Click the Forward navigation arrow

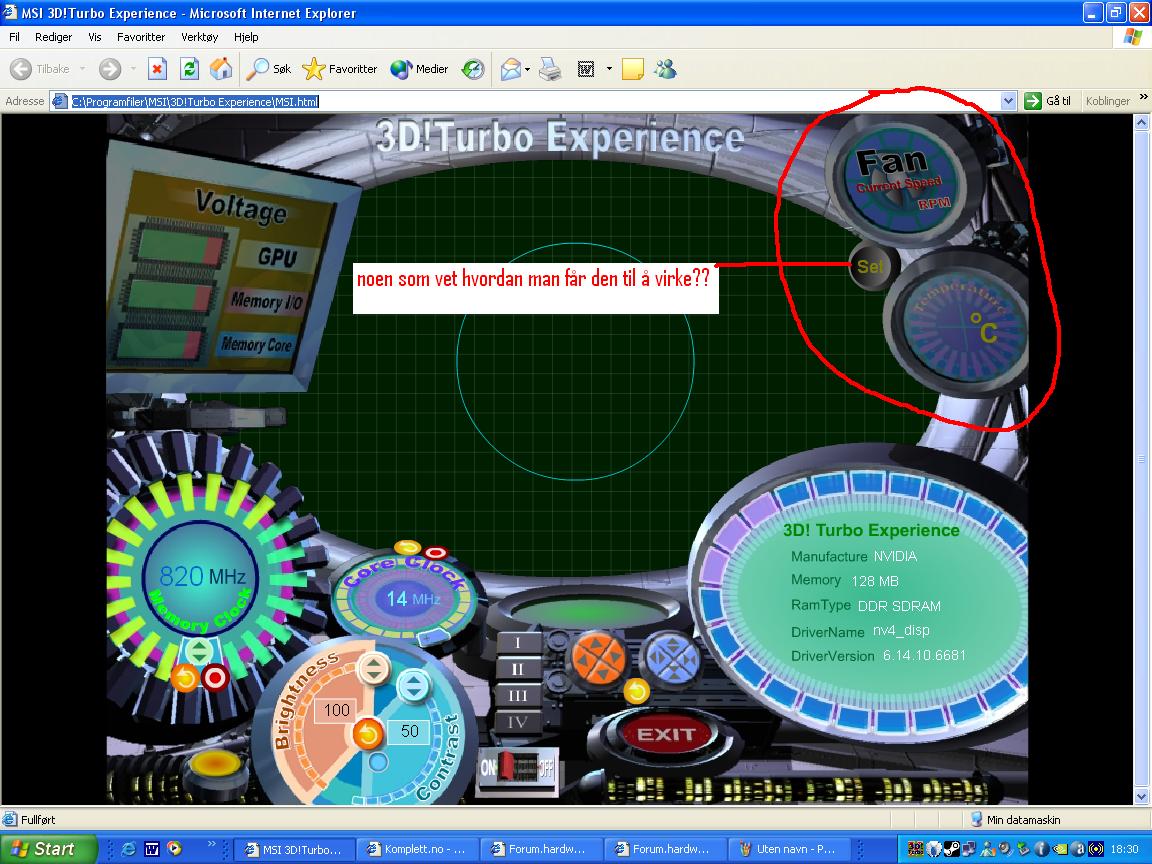(110, 69)
